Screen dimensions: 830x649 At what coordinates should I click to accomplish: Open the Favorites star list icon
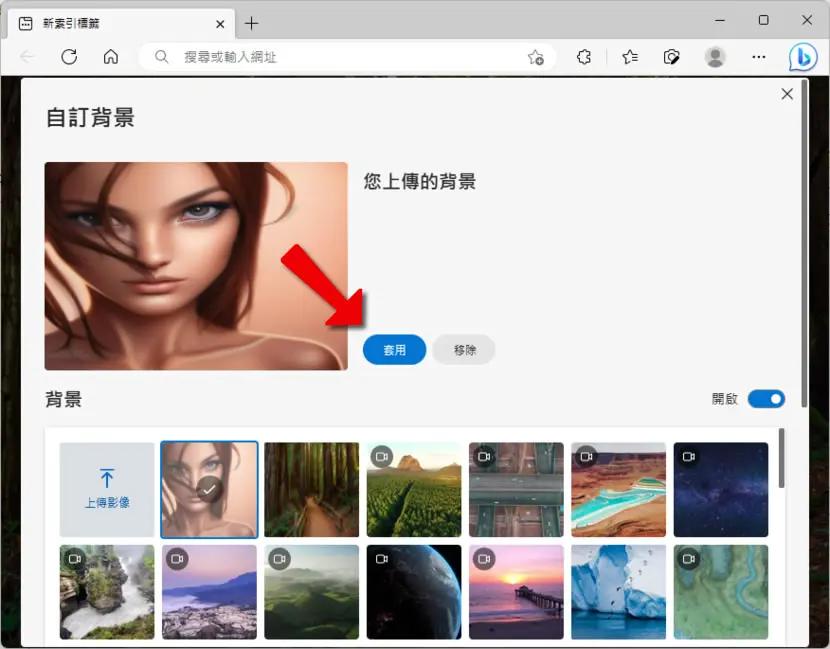click(x=630, y=57)
